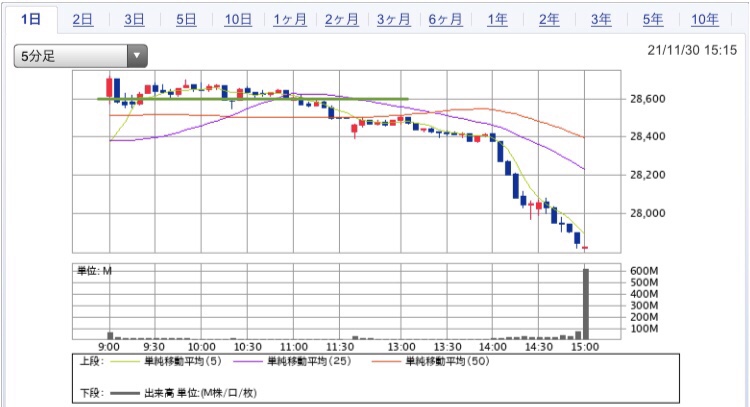Click the 28,400 price axis label

pos(648,137)
